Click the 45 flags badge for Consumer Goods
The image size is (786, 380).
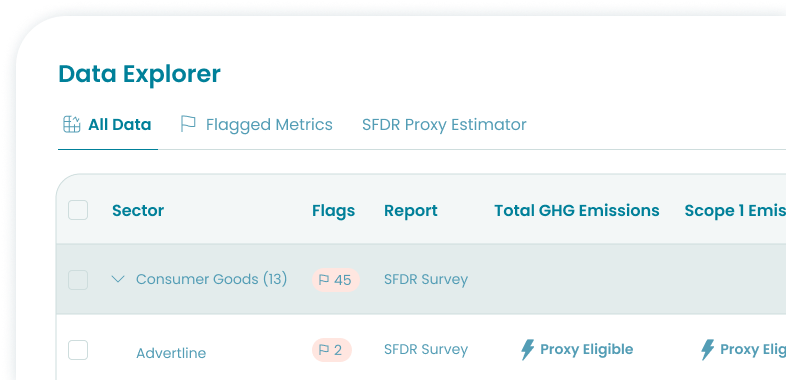point(336,280)
